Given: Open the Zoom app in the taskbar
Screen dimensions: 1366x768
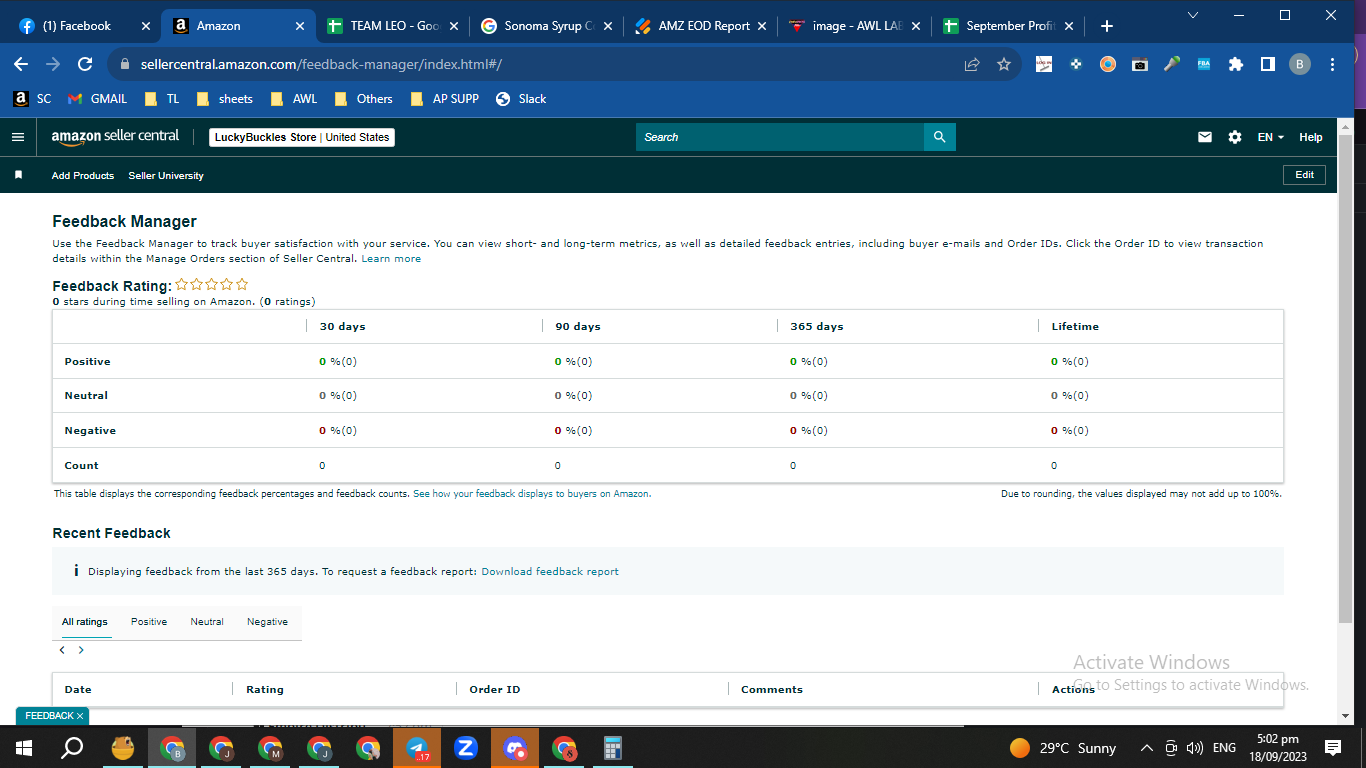Looking at the screenshot, I should click(x=465, y=748).
